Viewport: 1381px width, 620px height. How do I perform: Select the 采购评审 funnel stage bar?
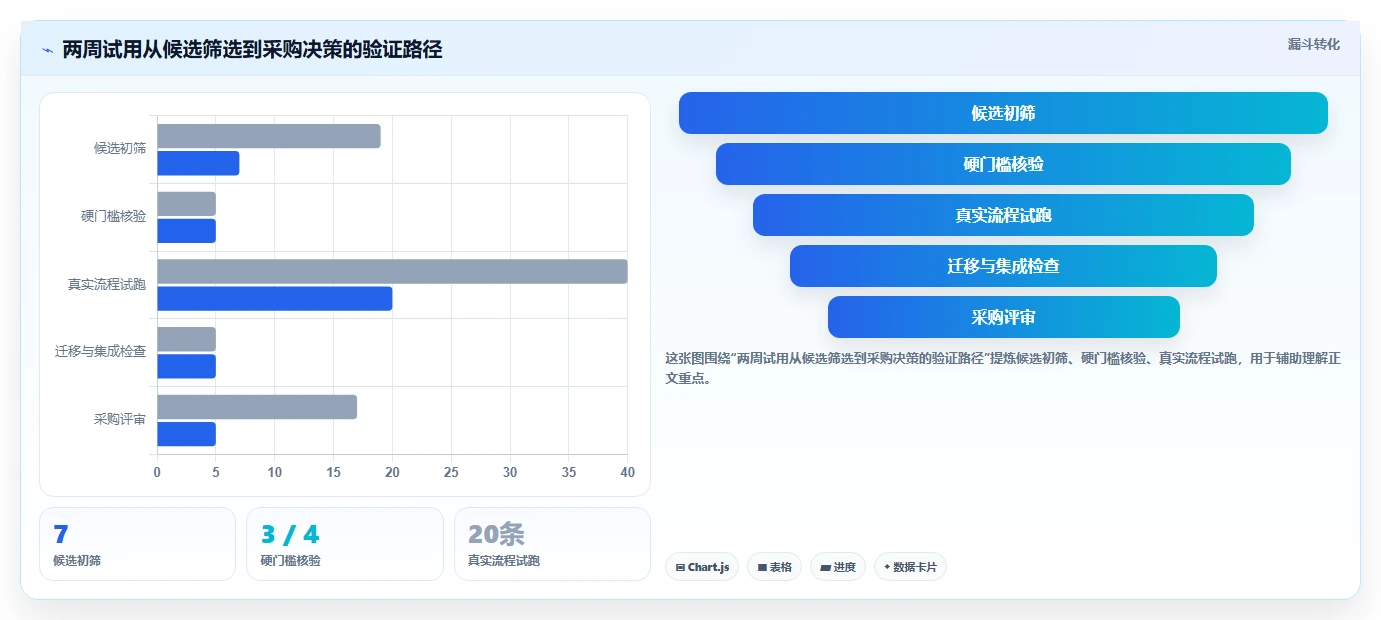1003,317
